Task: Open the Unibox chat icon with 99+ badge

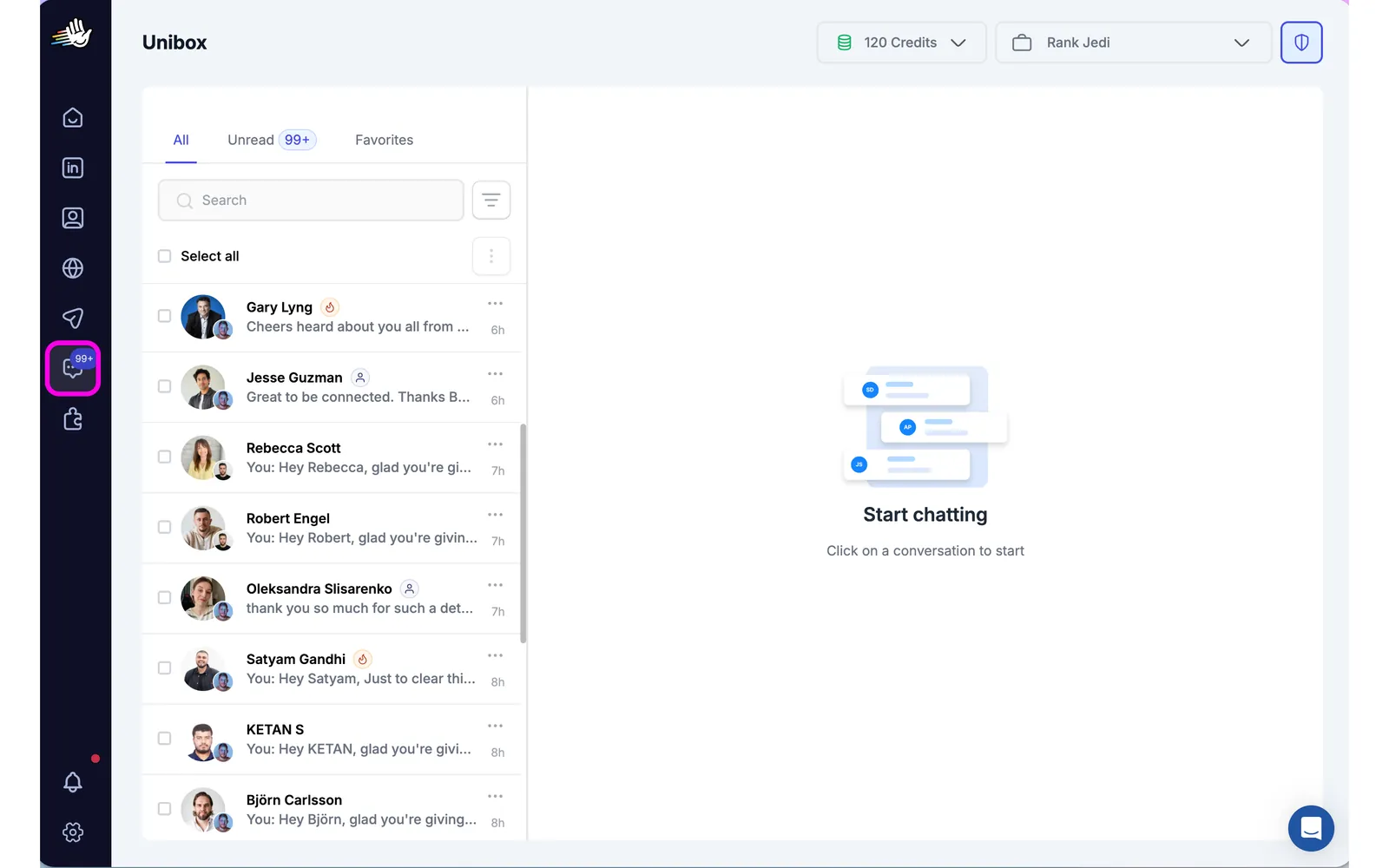Action: click(73, 369)
